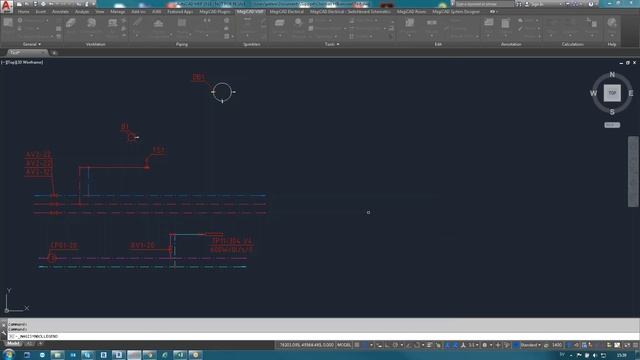Click the coordinates readout in status bar

coord(307,345)
